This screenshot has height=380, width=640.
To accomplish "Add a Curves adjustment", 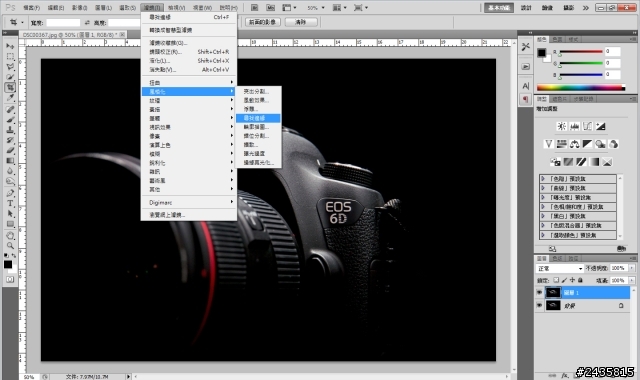I will point(587,126).
